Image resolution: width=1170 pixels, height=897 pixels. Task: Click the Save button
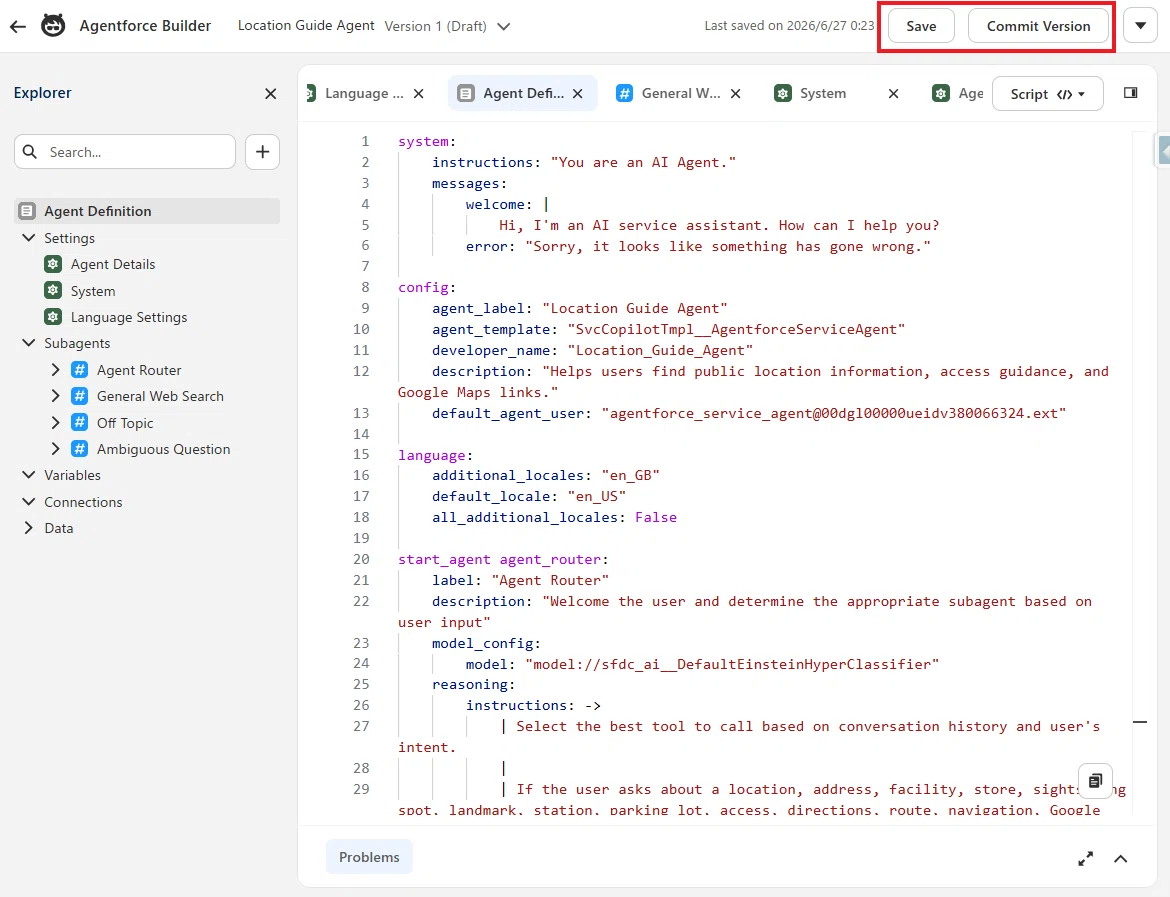[921, 26]
